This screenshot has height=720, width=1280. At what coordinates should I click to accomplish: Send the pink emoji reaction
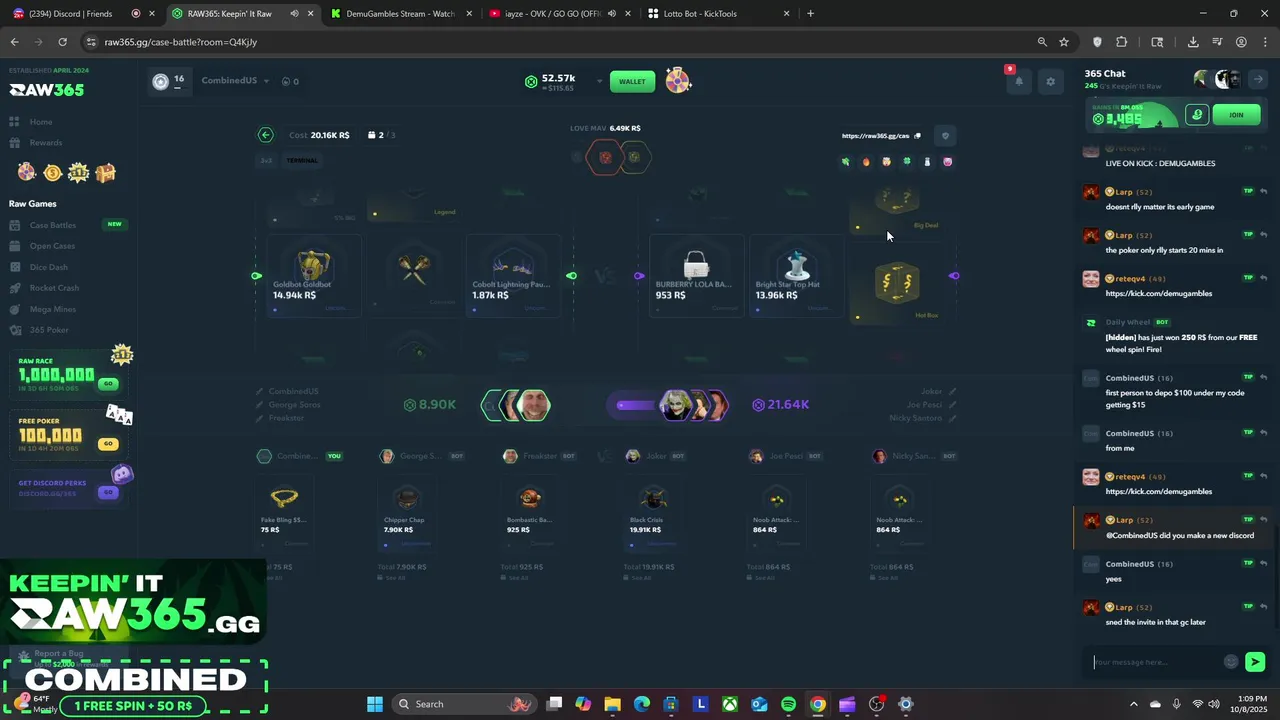point(948,162)
